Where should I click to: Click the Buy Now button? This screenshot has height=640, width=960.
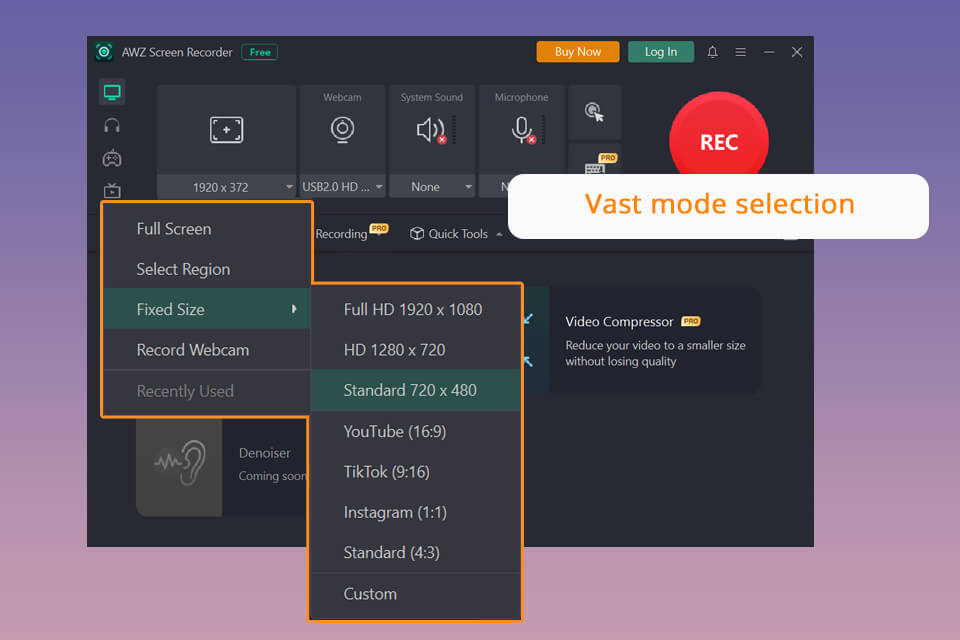point(577,52)
